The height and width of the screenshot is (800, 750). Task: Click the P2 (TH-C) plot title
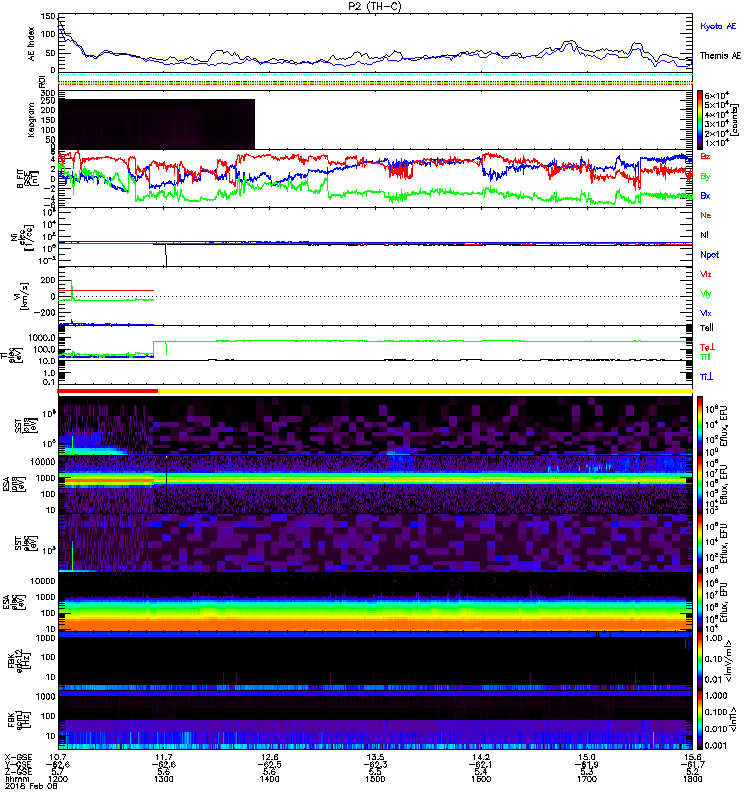377,5
